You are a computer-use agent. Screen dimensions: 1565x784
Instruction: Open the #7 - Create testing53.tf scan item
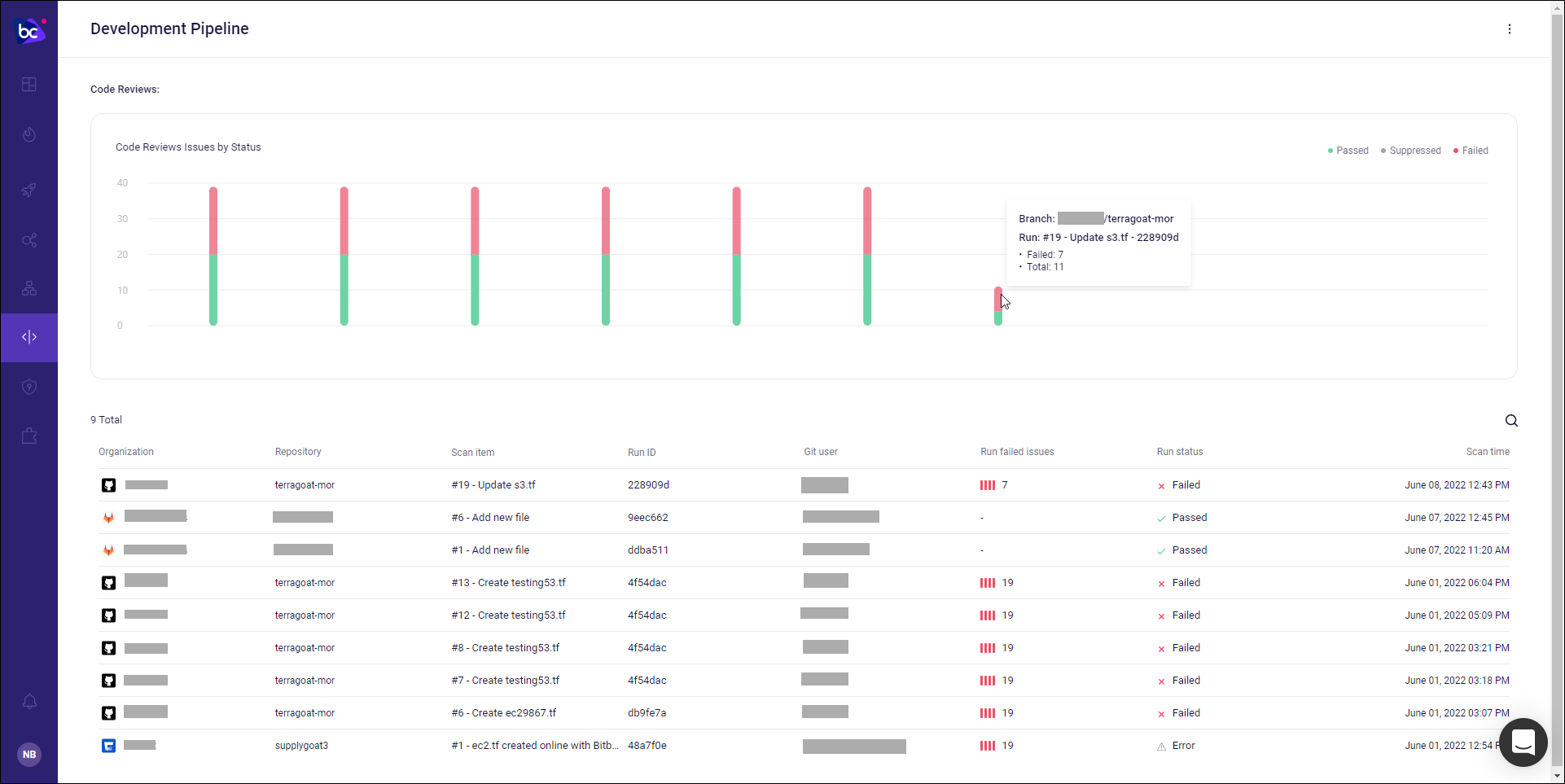pyautogui.click(x=506, y=681)
